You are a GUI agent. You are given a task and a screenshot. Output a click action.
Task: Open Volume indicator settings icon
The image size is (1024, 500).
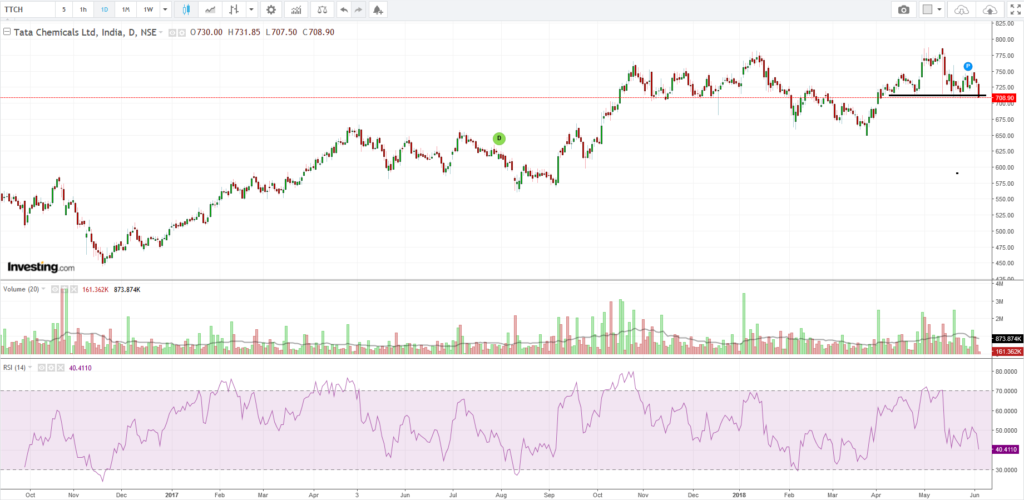pos(64,289)
